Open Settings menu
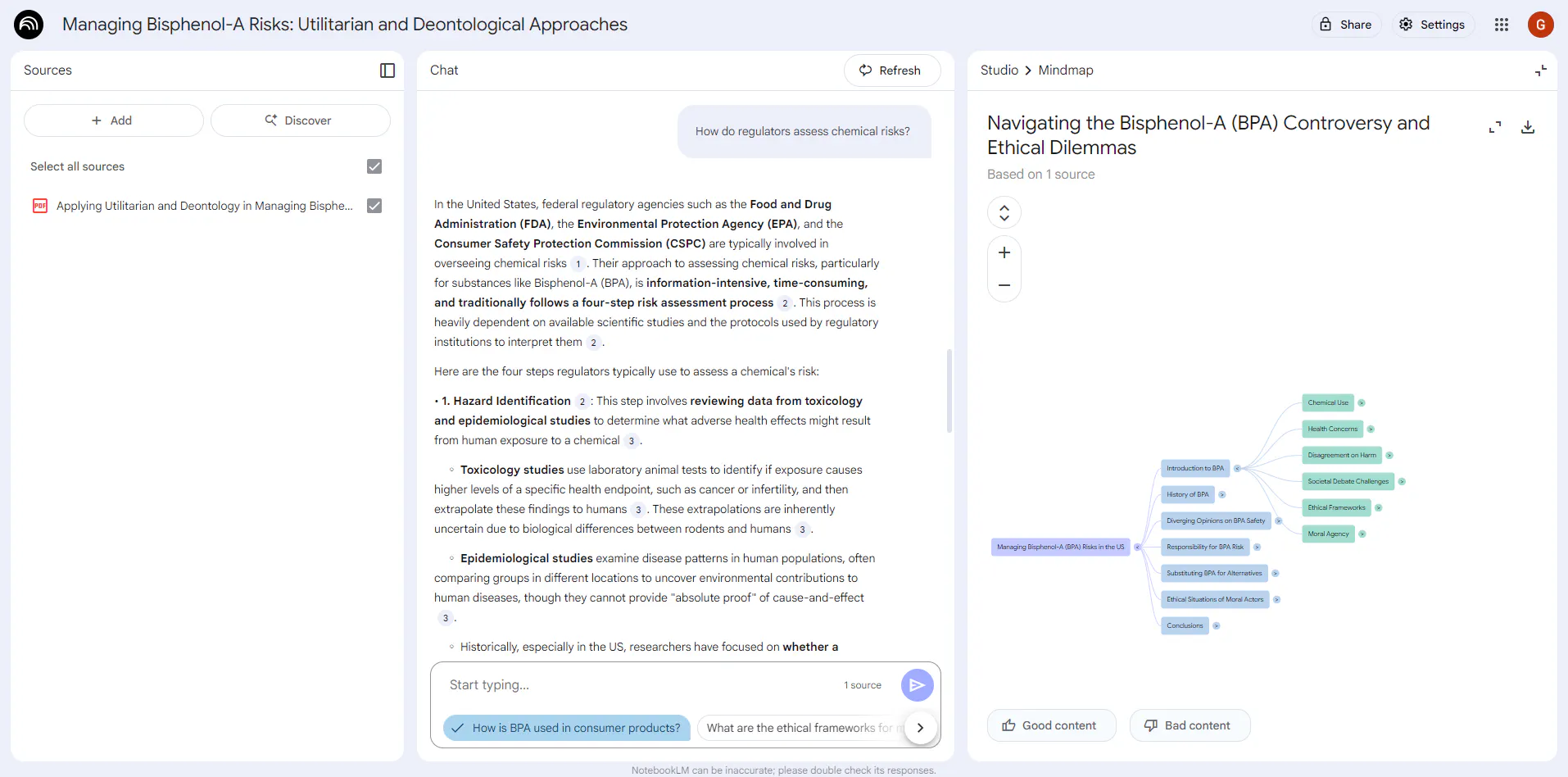Screen dimensions: 1568x777 coord(1431,25)
